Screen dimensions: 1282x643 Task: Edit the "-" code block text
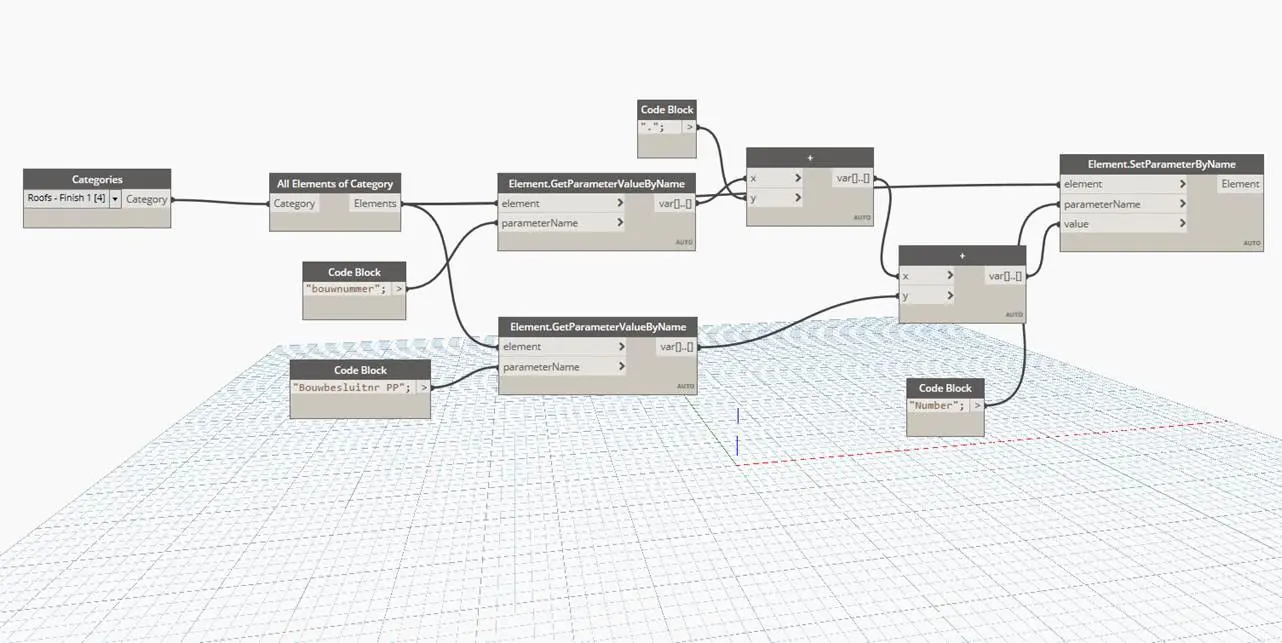click(660, 127)
